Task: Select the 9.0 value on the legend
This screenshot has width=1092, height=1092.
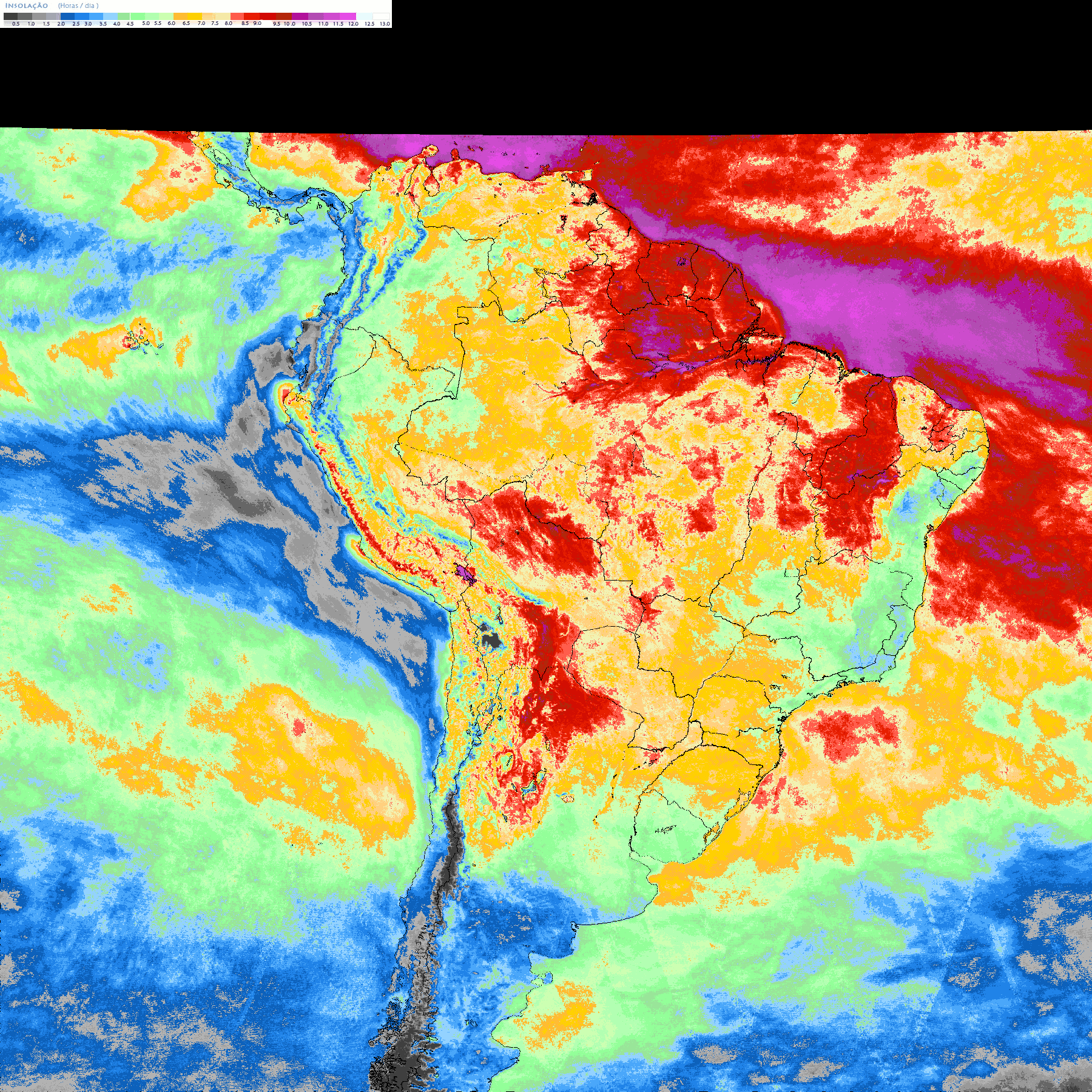Action: click(x=257, y=23)
